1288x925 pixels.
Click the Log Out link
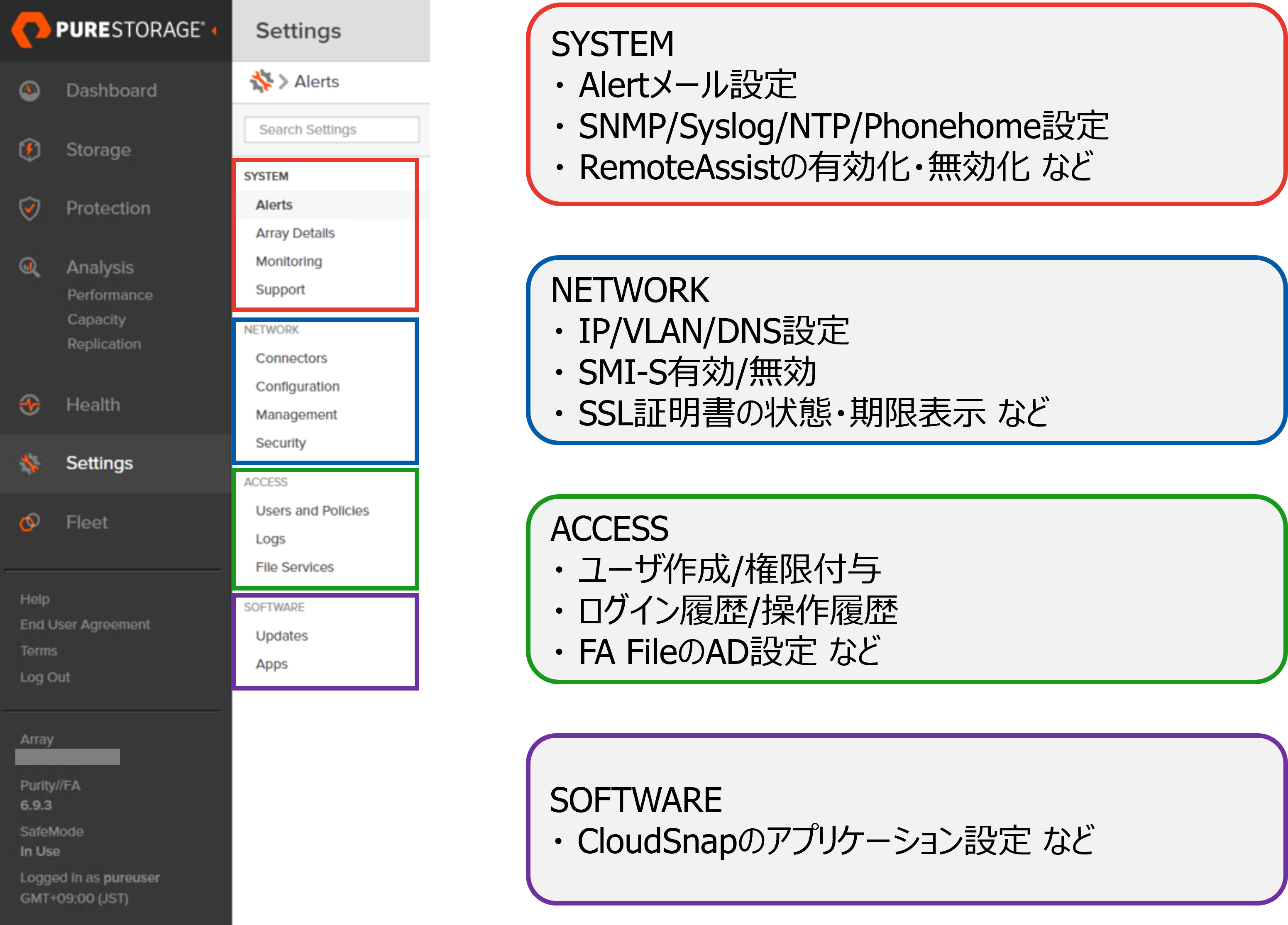pyautogui.click(x=45, y=677)
